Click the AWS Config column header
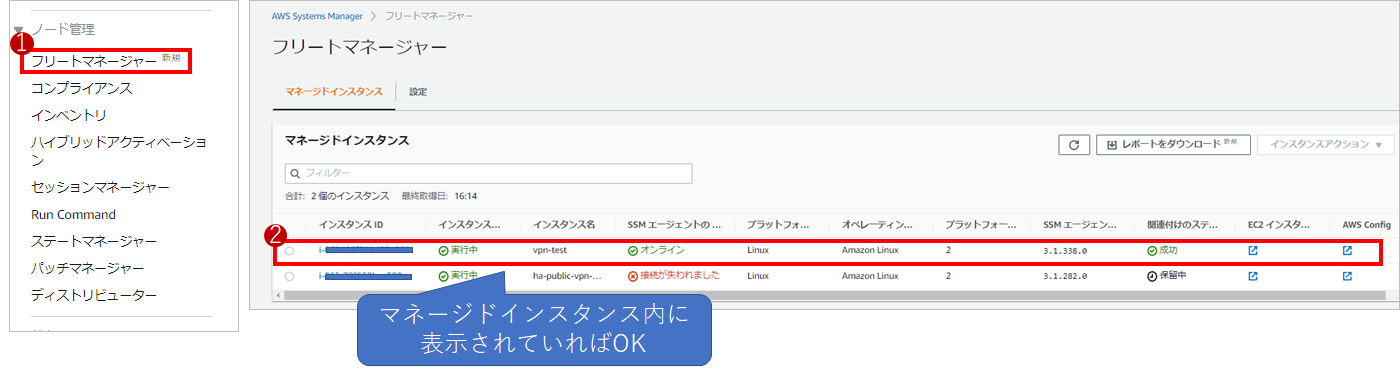Screen dimensions: 1400x374 click(1366, 224)
